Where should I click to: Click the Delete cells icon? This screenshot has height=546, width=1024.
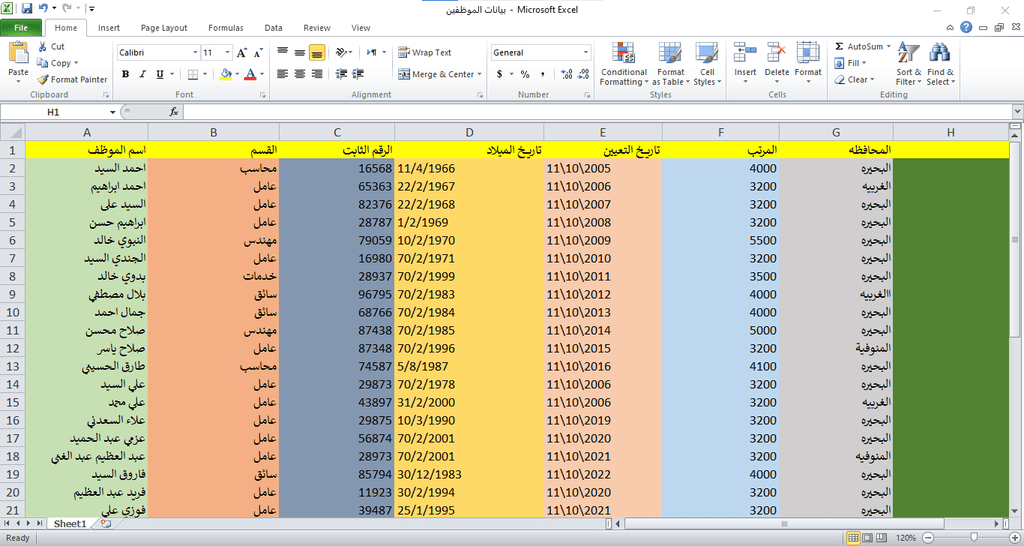776,53
